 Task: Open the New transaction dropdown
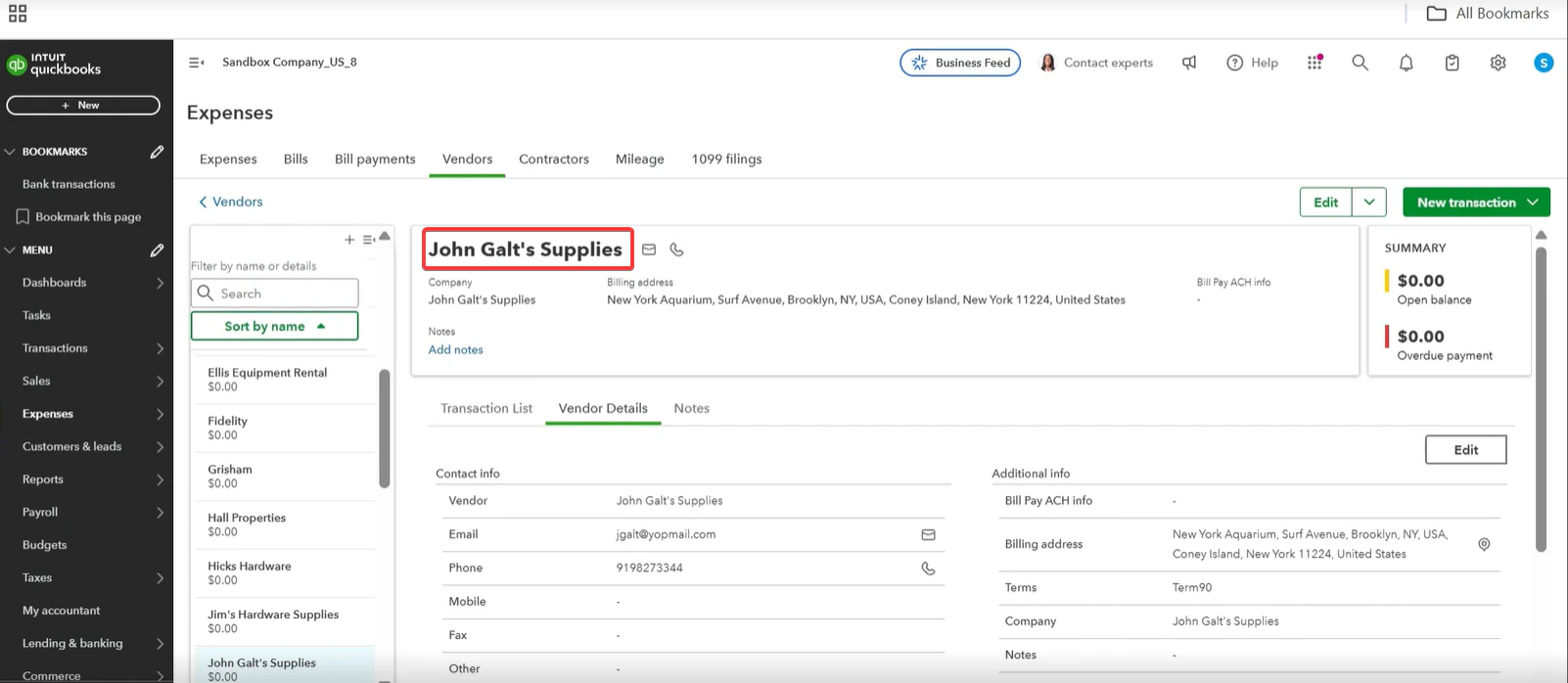1476,203
